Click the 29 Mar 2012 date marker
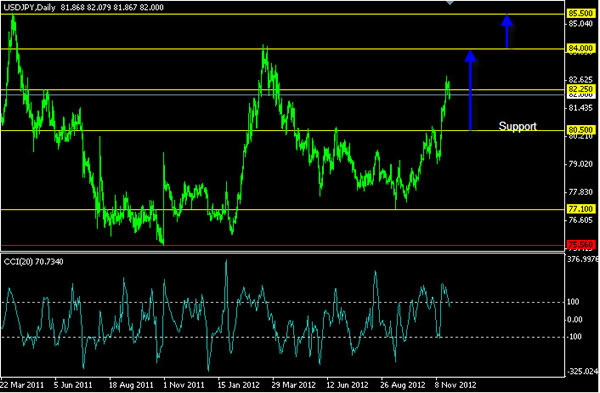Viewport: 600px width, 393px height. [294, 384]
